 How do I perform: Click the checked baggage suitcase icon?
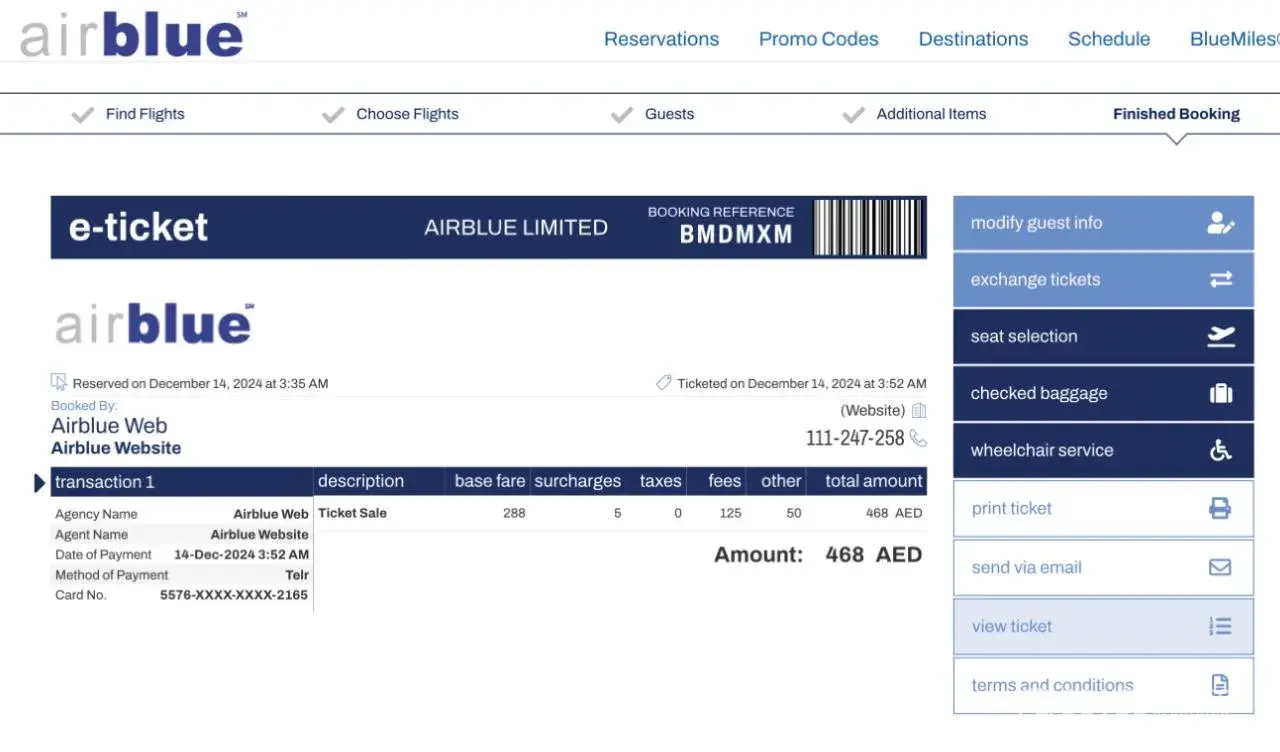click(1220, 394)
